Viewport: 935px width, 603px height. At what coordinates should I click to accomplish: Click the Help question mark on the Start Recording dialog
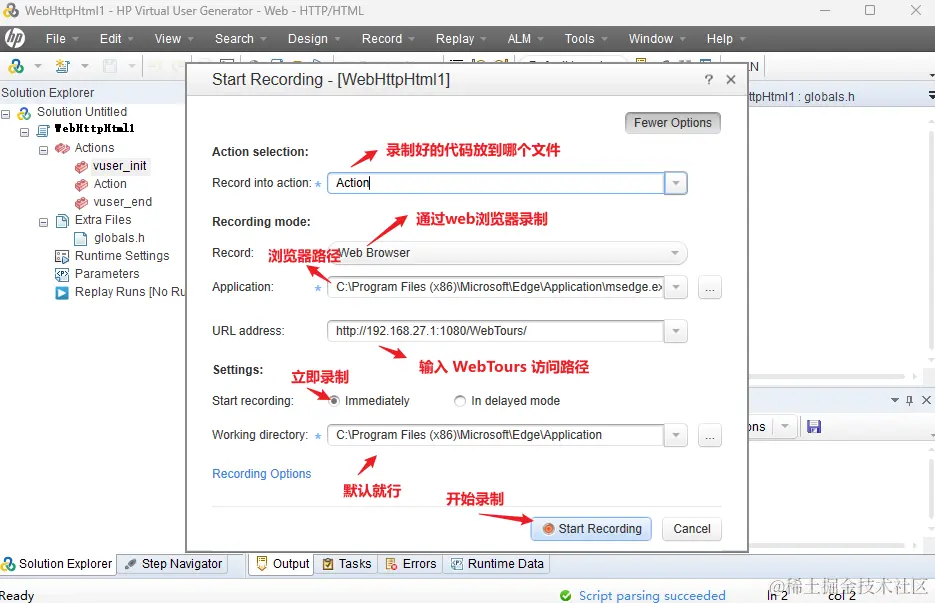click(708, 79)
